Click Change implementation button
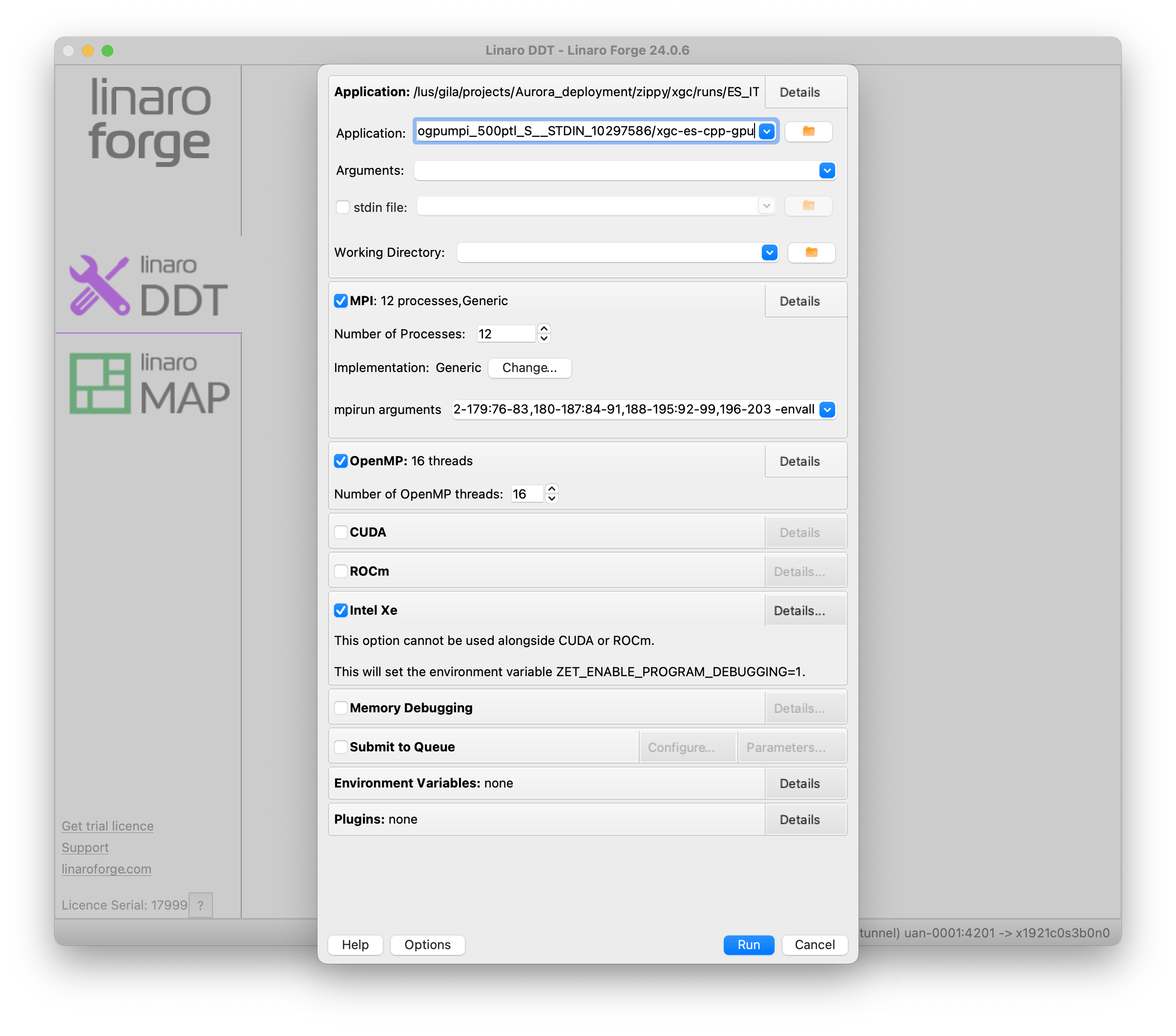This screenshot has width=1176, height=1036. 529,368
